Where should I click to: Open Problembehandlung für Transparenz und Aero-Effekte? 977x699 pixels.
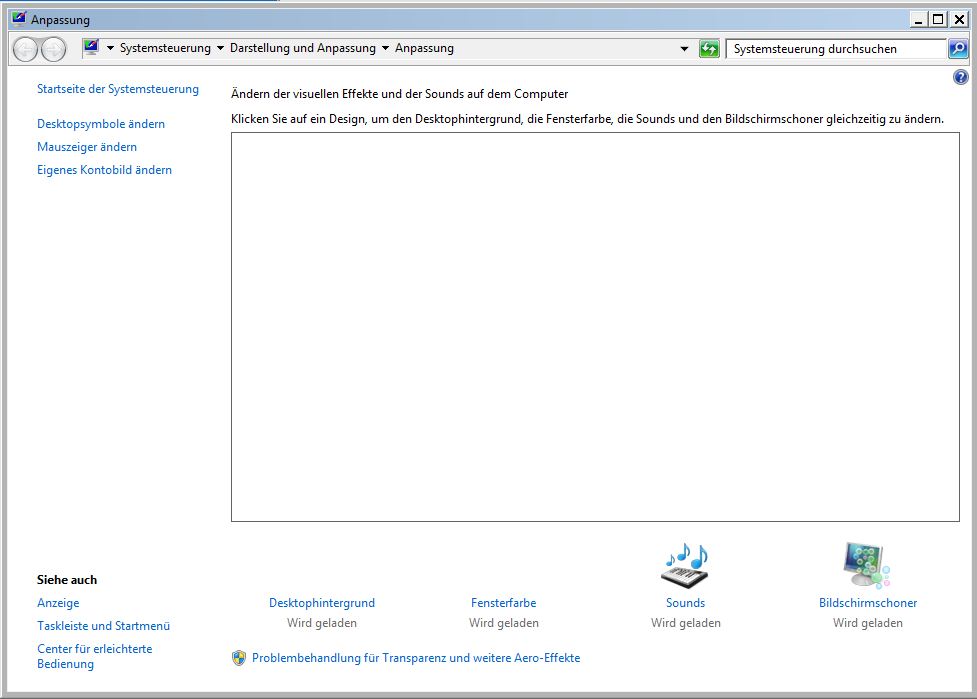coord(416,658)
